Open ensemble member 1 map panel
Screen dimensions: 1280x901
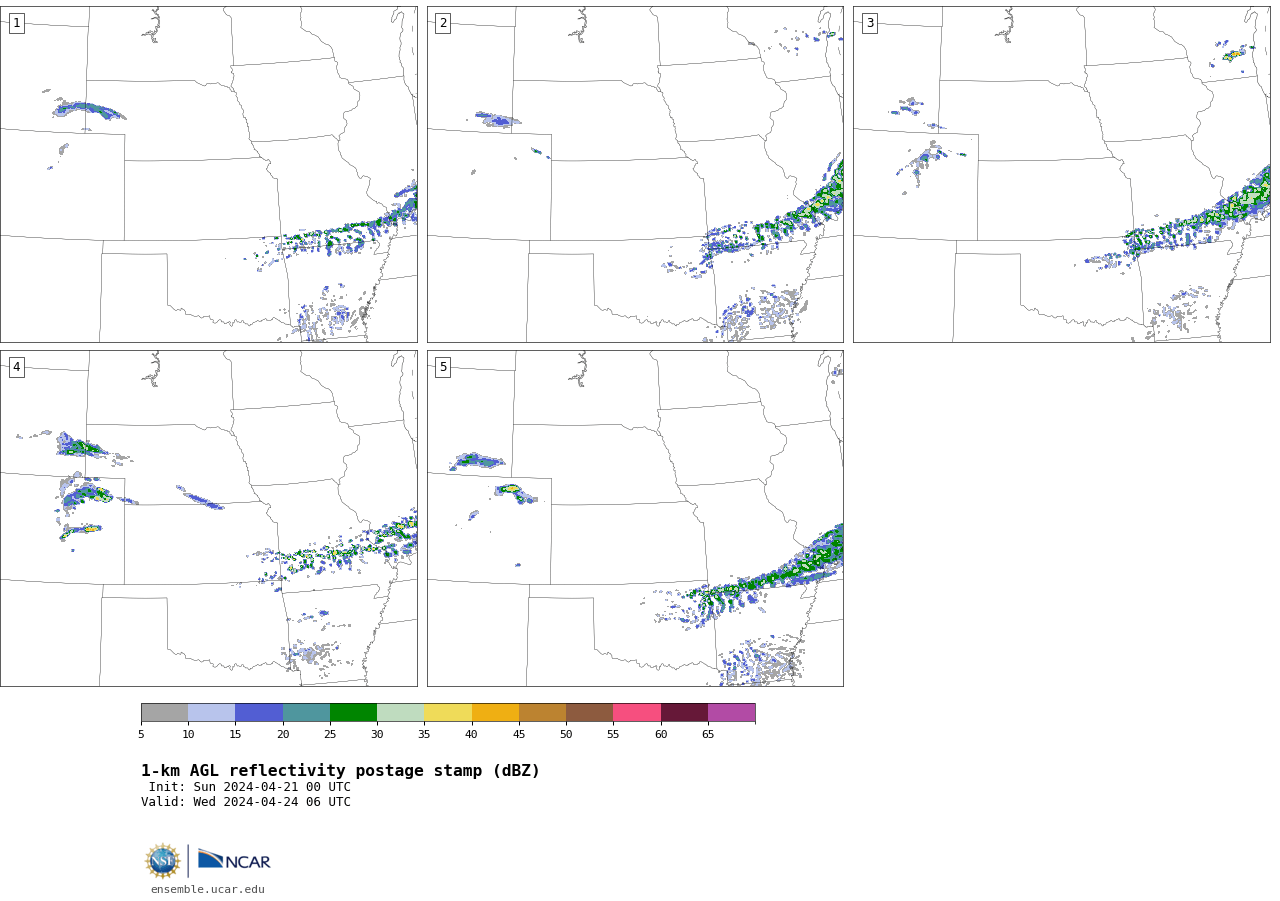pos(208,174)
